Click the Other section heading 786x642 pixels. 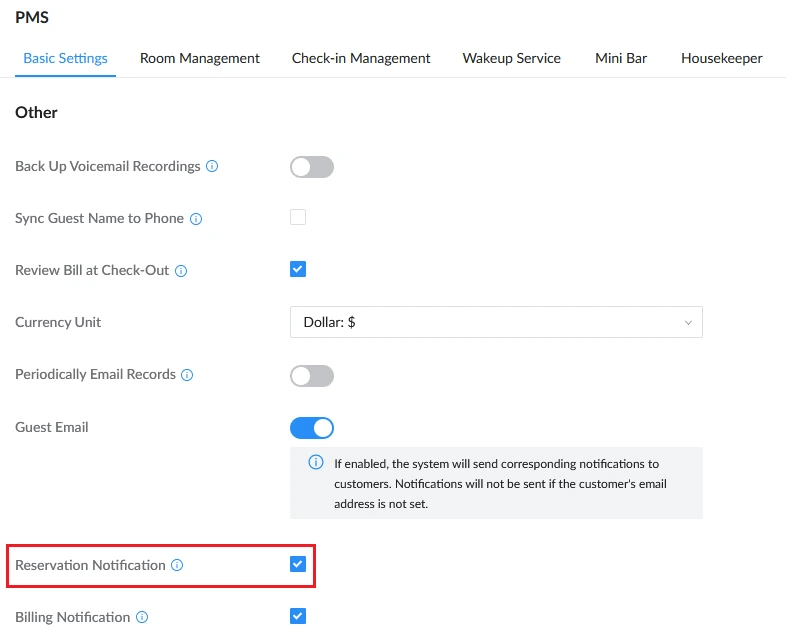36,112
